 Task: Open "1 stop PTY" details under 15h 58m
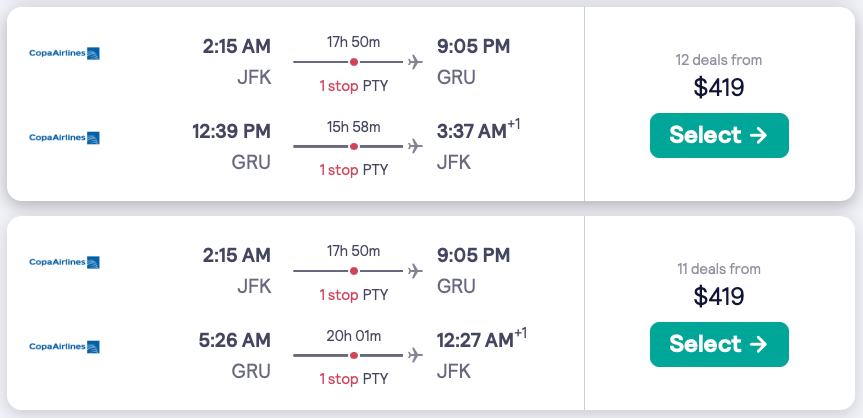coord(353,170)
